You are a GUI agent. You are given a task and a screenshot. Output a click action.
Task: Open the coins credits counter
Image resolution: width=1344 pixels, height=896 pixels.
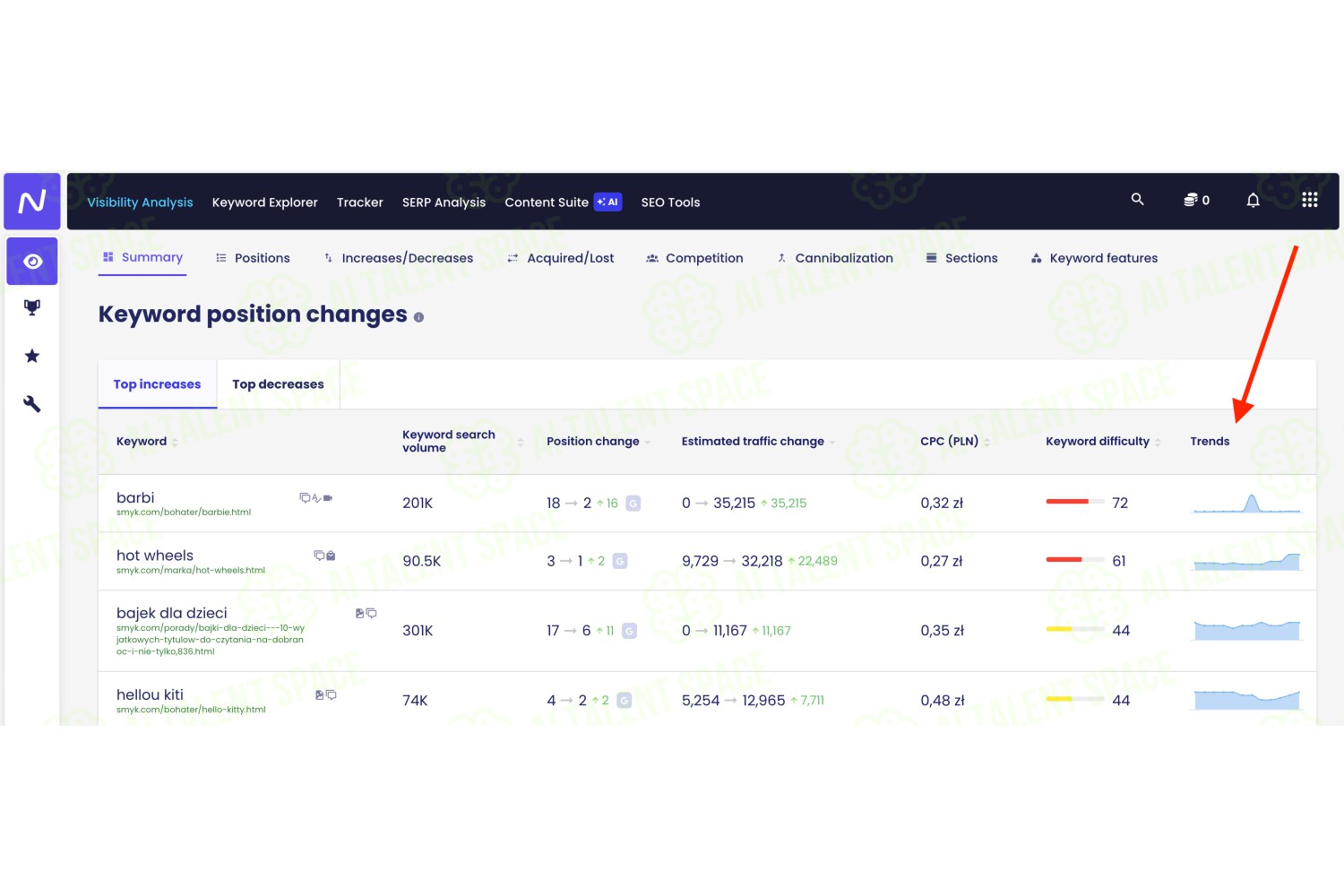[x=1196, y=200]
